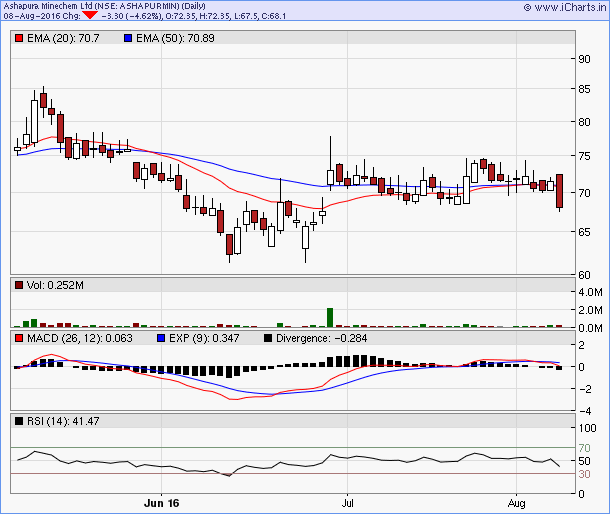The height and width of the screenshot is (514, 610).
Task: Click the 90 price axis label
Action: click(x=584, y=59)
